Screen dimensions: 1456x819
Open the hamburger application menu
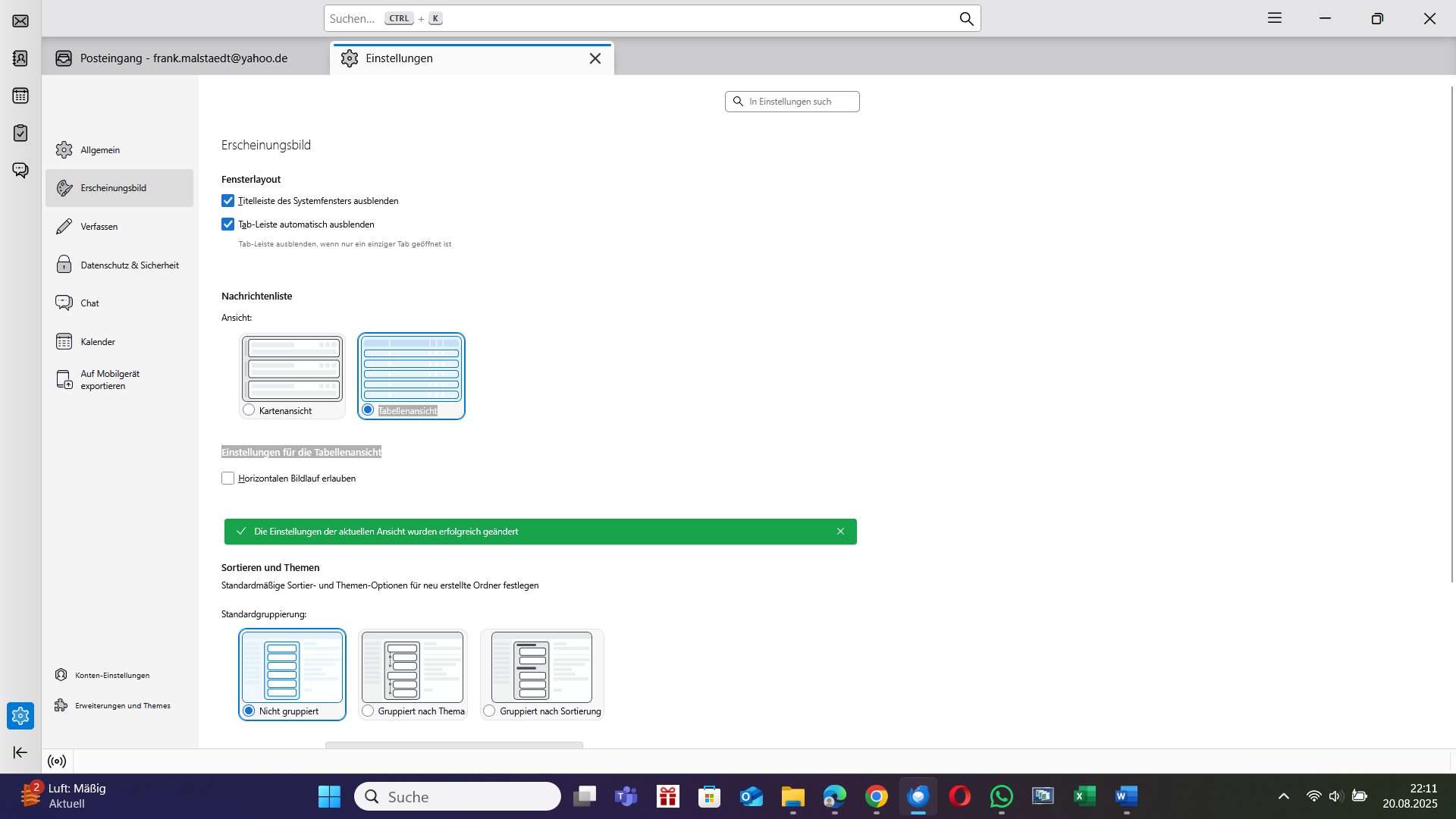coord(1274,18)
